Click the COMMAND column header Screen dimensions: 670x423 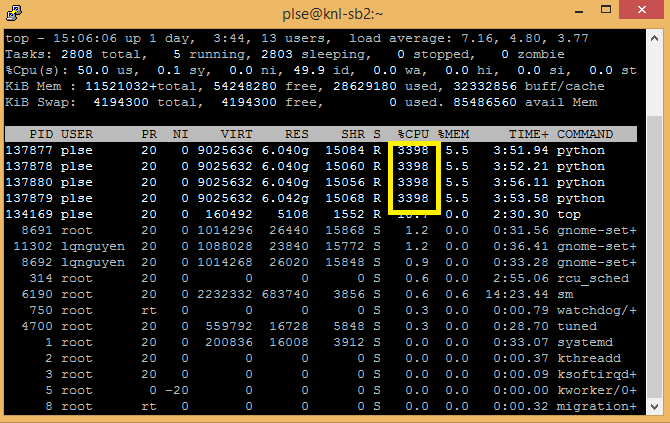click(x=585, y=134)
